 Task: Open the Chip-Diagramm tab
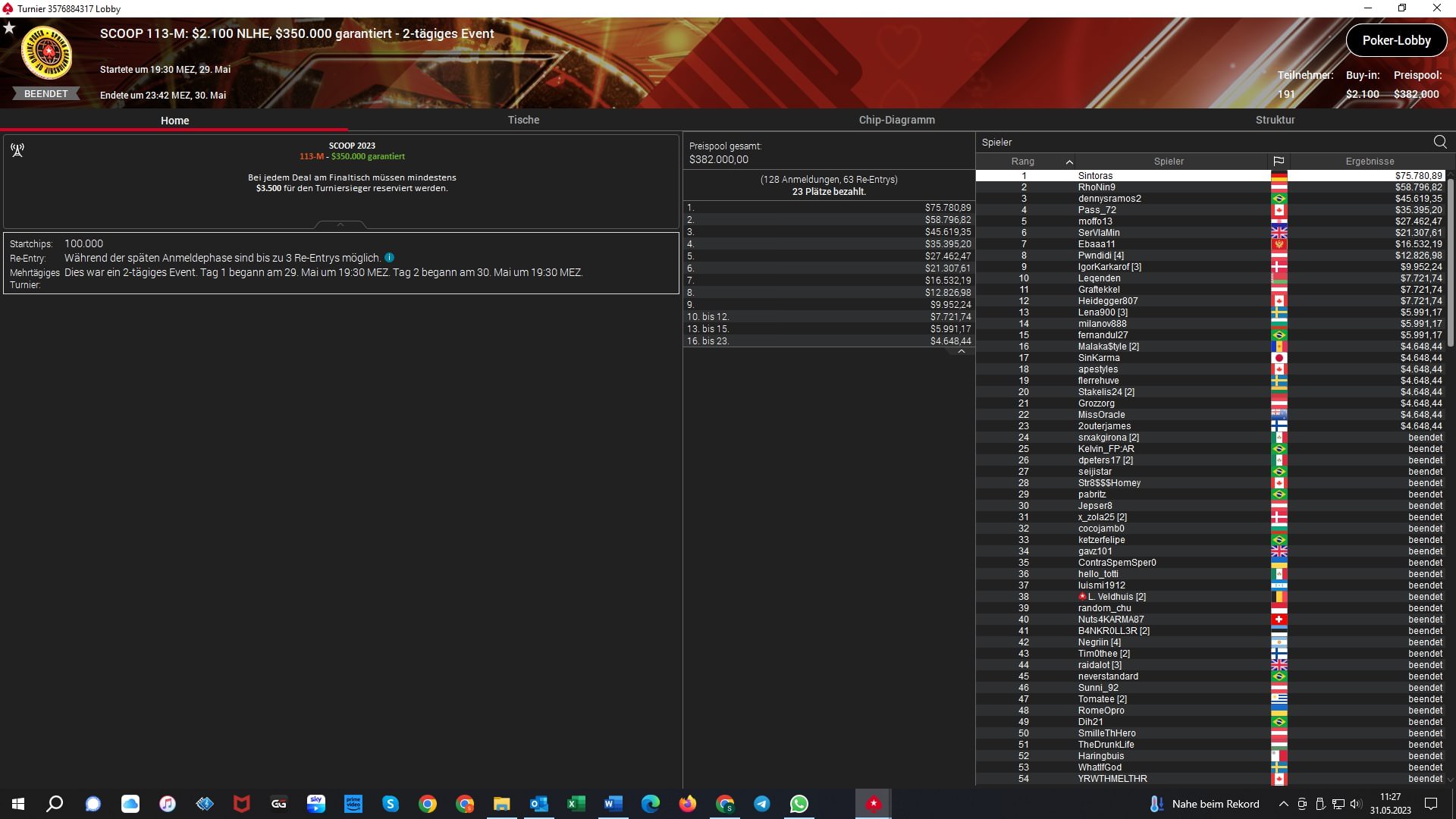[x=896, y=120]
